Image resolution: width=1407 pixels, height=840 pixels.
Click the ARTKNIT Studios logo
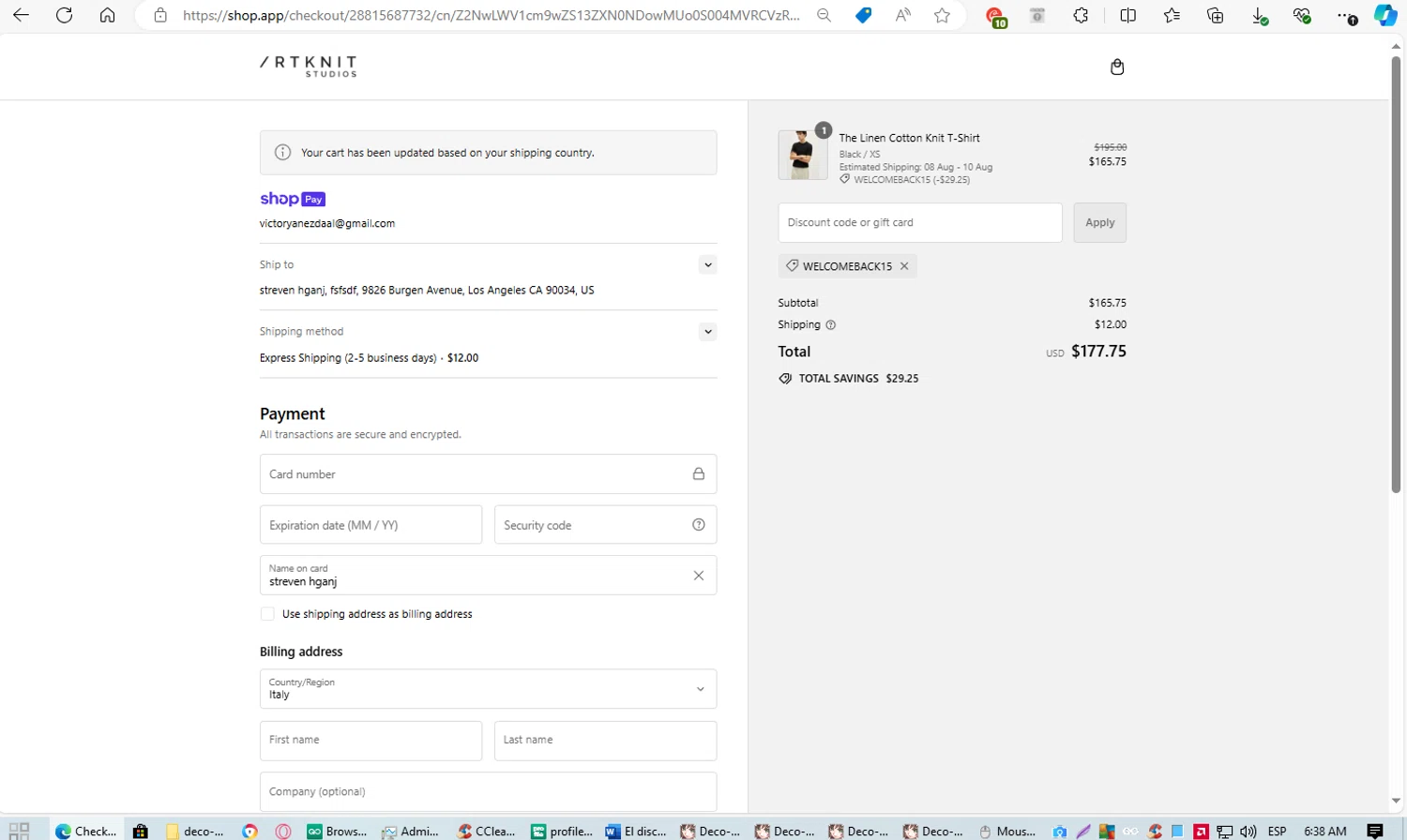(x=309, y=66)
